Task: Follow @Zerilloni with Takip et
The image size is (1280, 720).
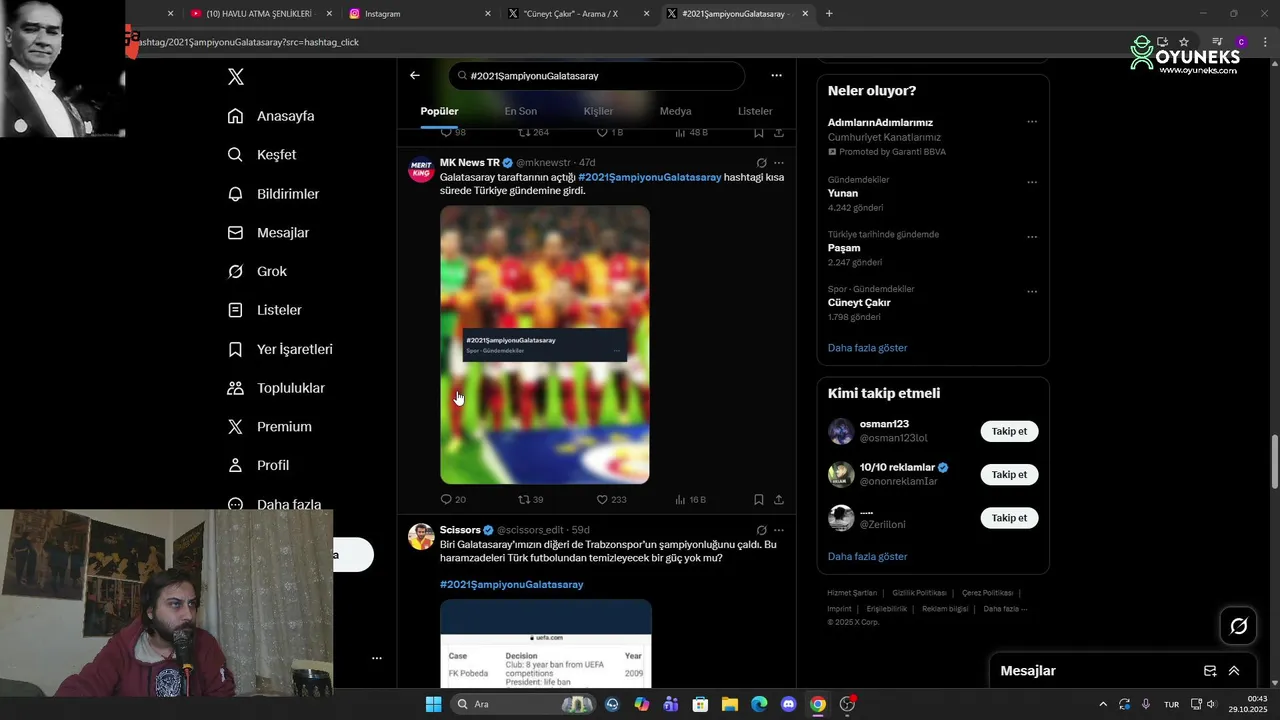Action: tap(1009, 518)
